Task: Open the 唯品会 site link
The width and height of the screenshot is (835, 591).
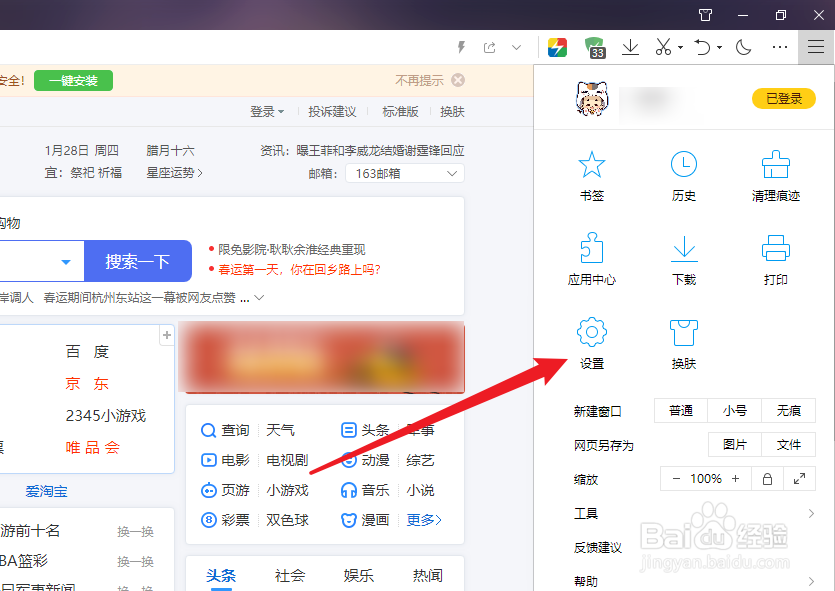Action: (93, 447)
